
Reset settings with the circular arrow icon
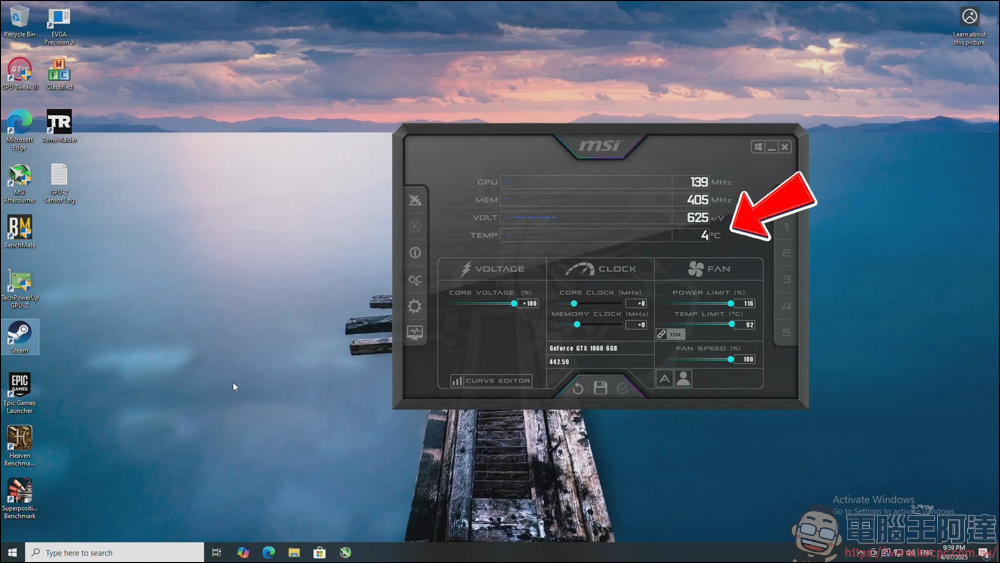point(578,388)
